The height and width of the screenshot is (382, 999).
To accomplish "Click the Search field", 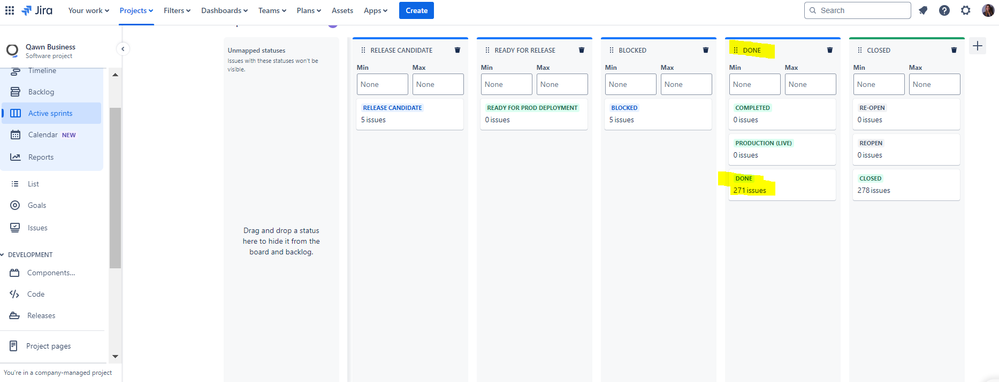I will (857, 10).
